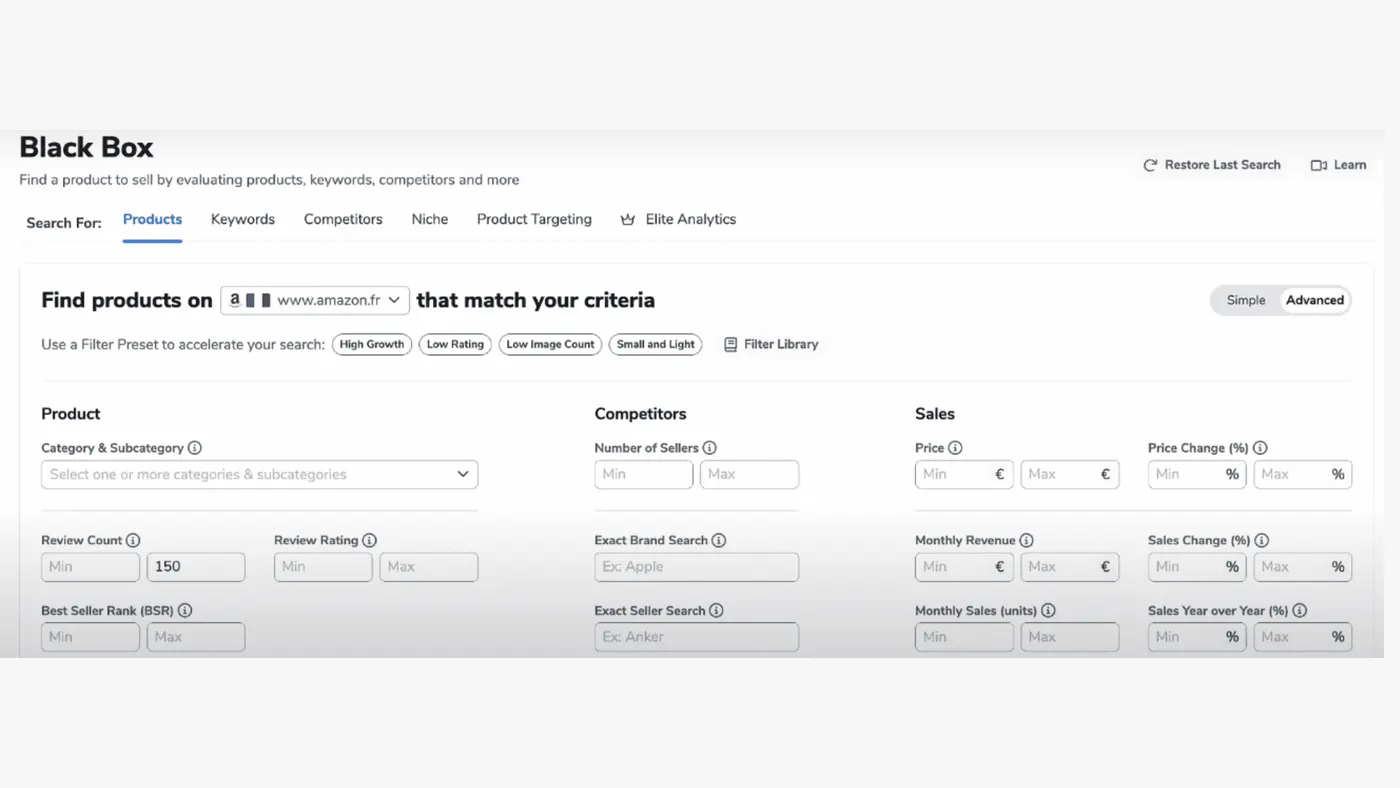
Task: Click the Filter Library book icon
Action: (731, 344)
